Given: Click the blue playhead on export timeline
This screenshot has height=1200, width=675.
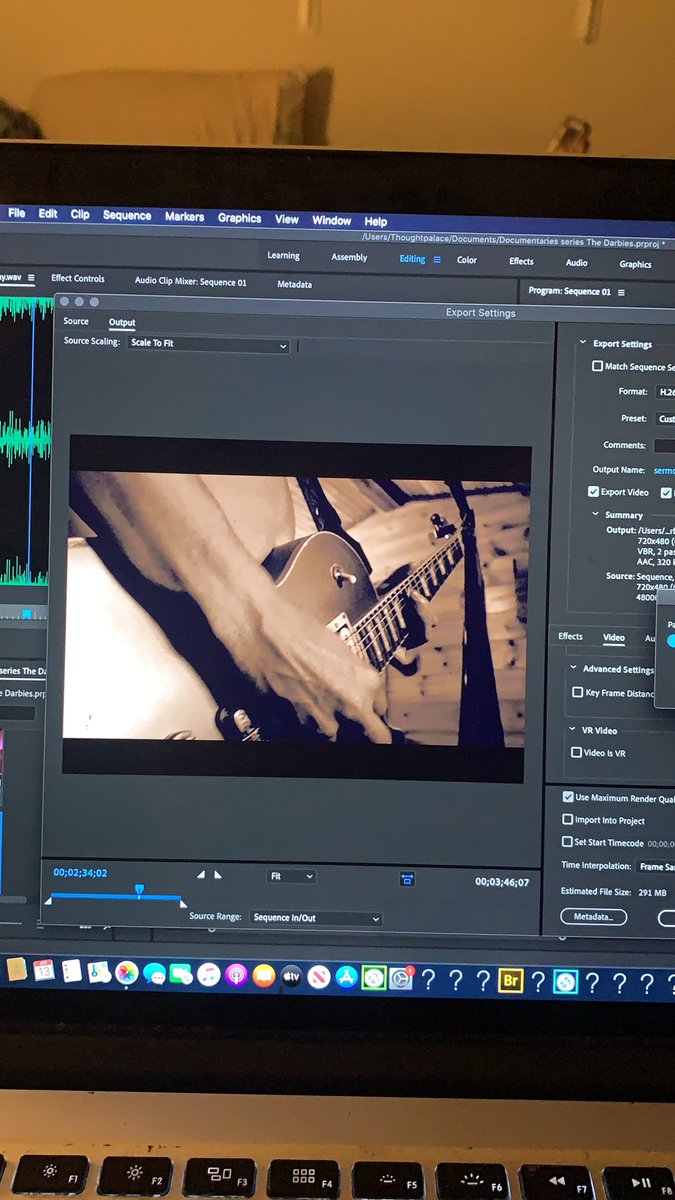Looking at the screenshot, I should 139,889.
